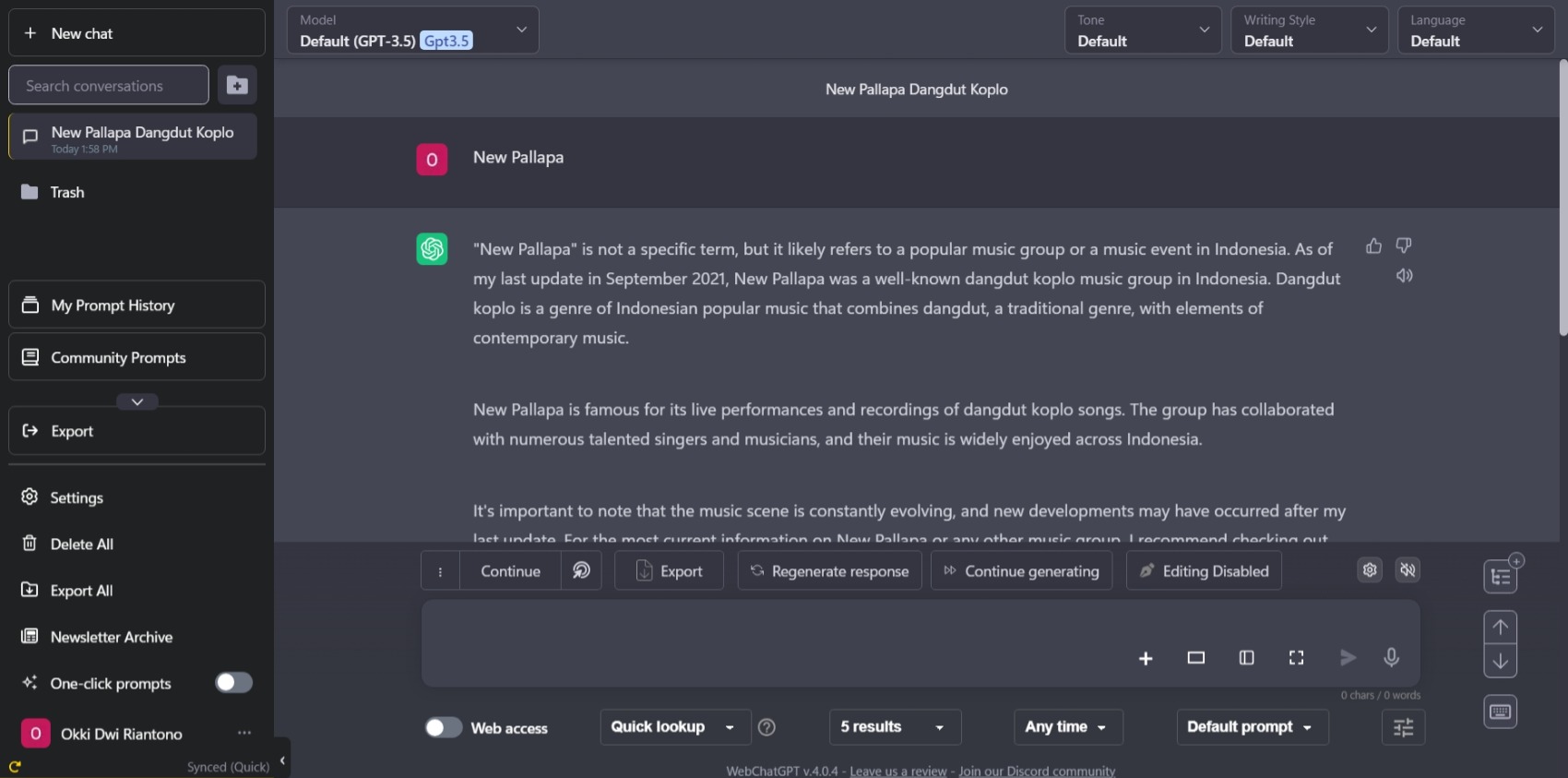
Task: Click the New chat button
Action: click(137, 33)
